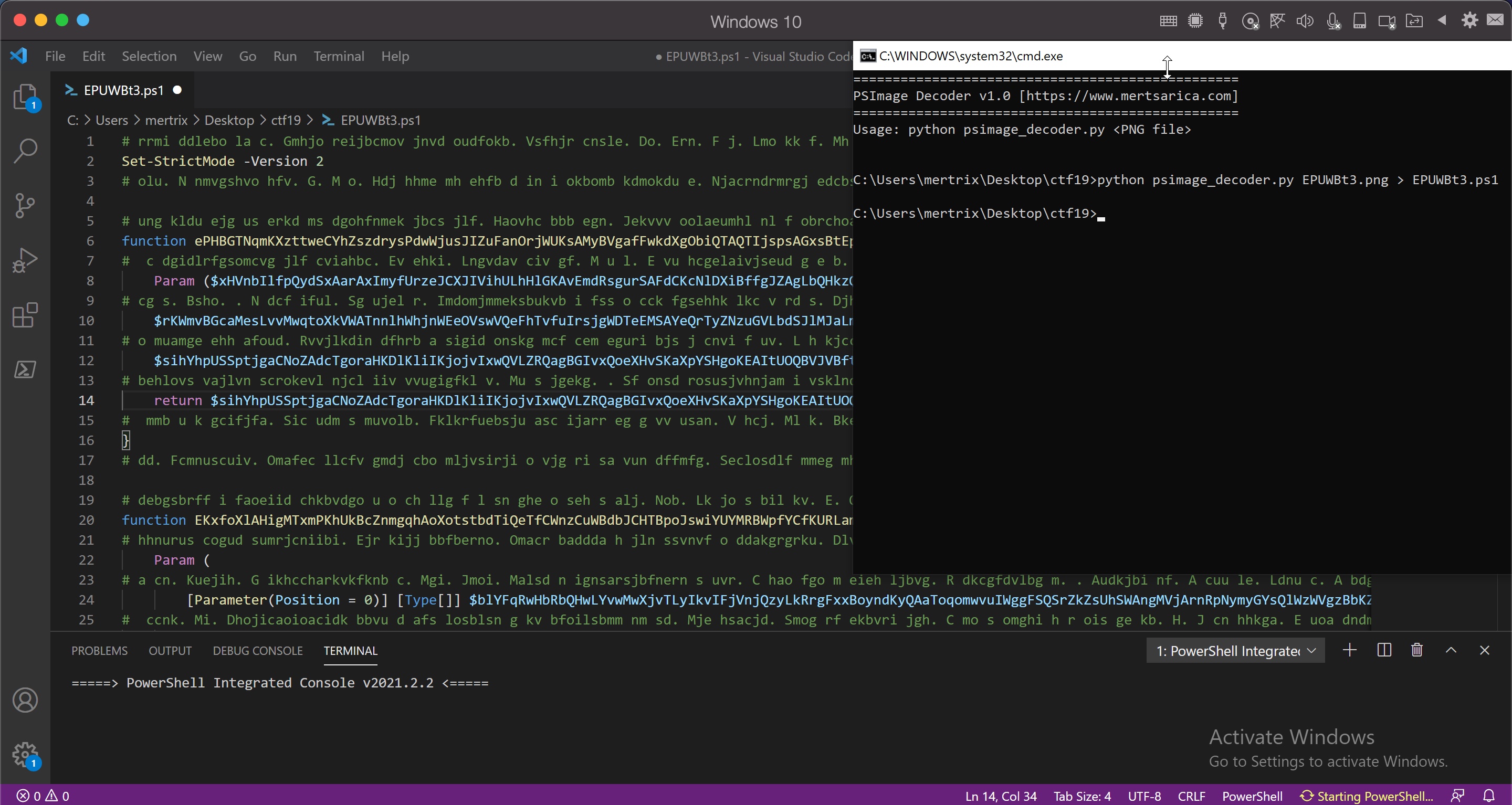Switch to the OUTPUT panel tab
The image size is (1512, 805).
click(x=170, y=651)
